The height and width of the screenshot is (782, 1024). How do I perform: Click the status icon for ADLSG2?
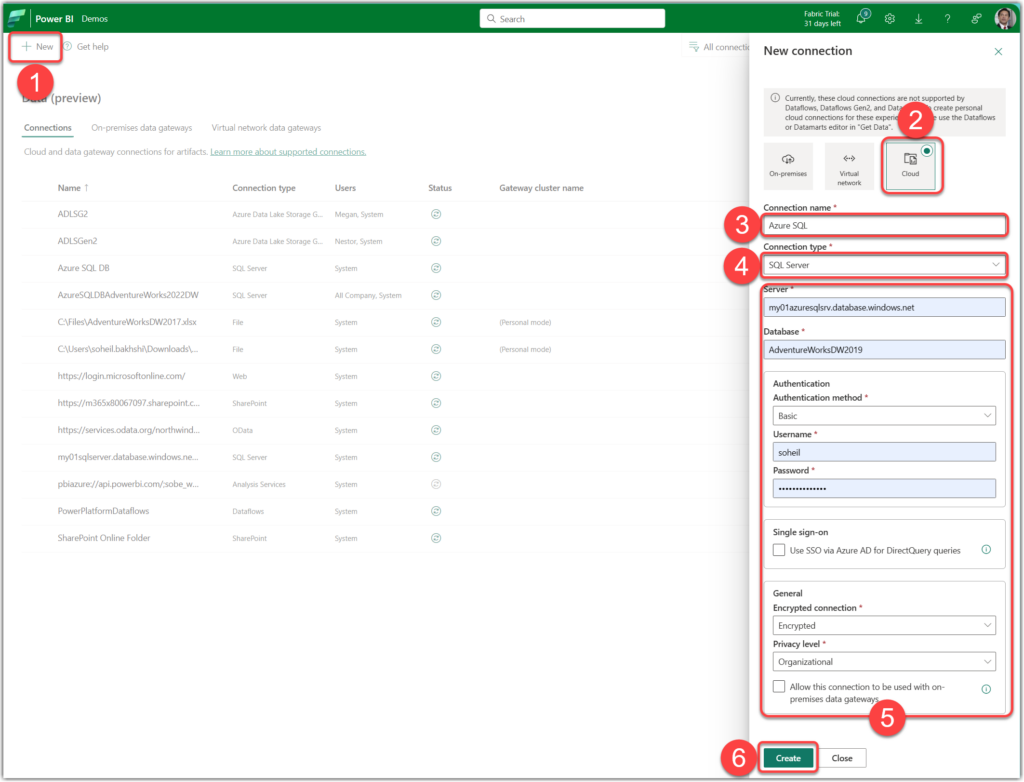click(436, 214)
